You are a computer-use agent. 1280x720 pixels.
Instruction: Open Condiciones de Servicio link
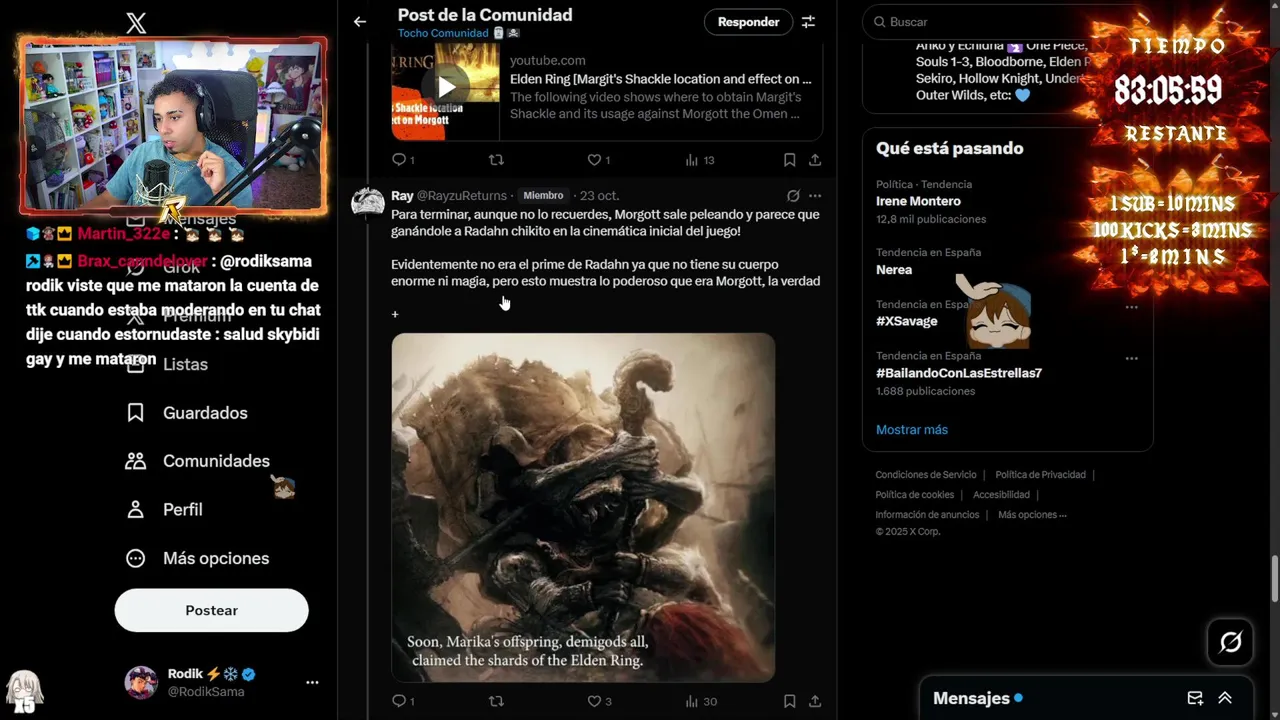pyautogui.click(x=926, y=475)
